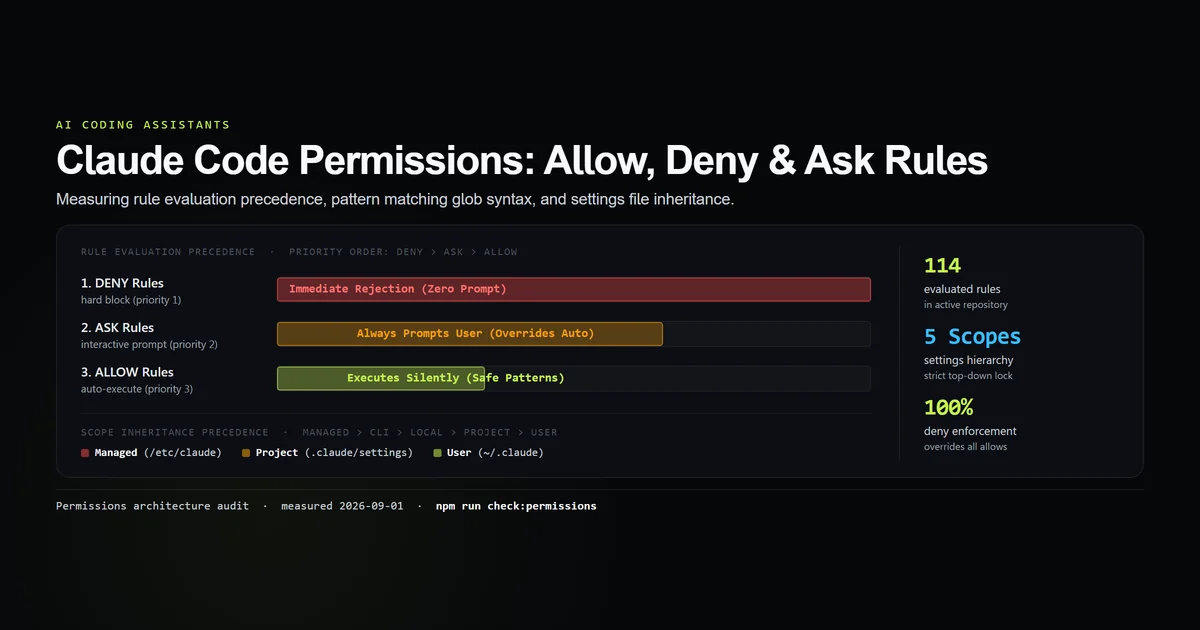The image size is (1200, 630).
Task: Click the 'npm run check:permissions' command text
Action: 516,506
